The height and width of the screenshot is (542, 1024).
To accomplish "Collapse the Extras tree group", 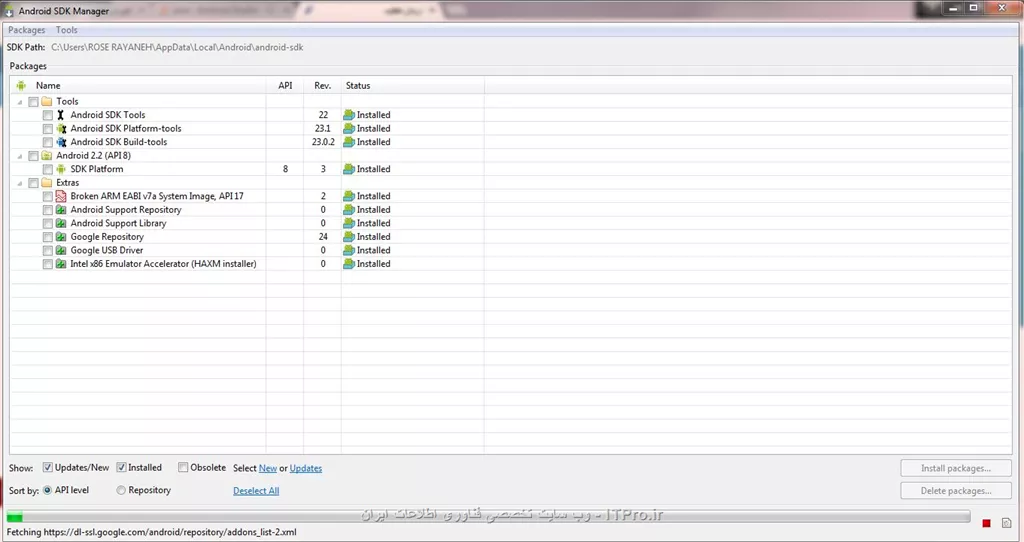I will 20,183.
